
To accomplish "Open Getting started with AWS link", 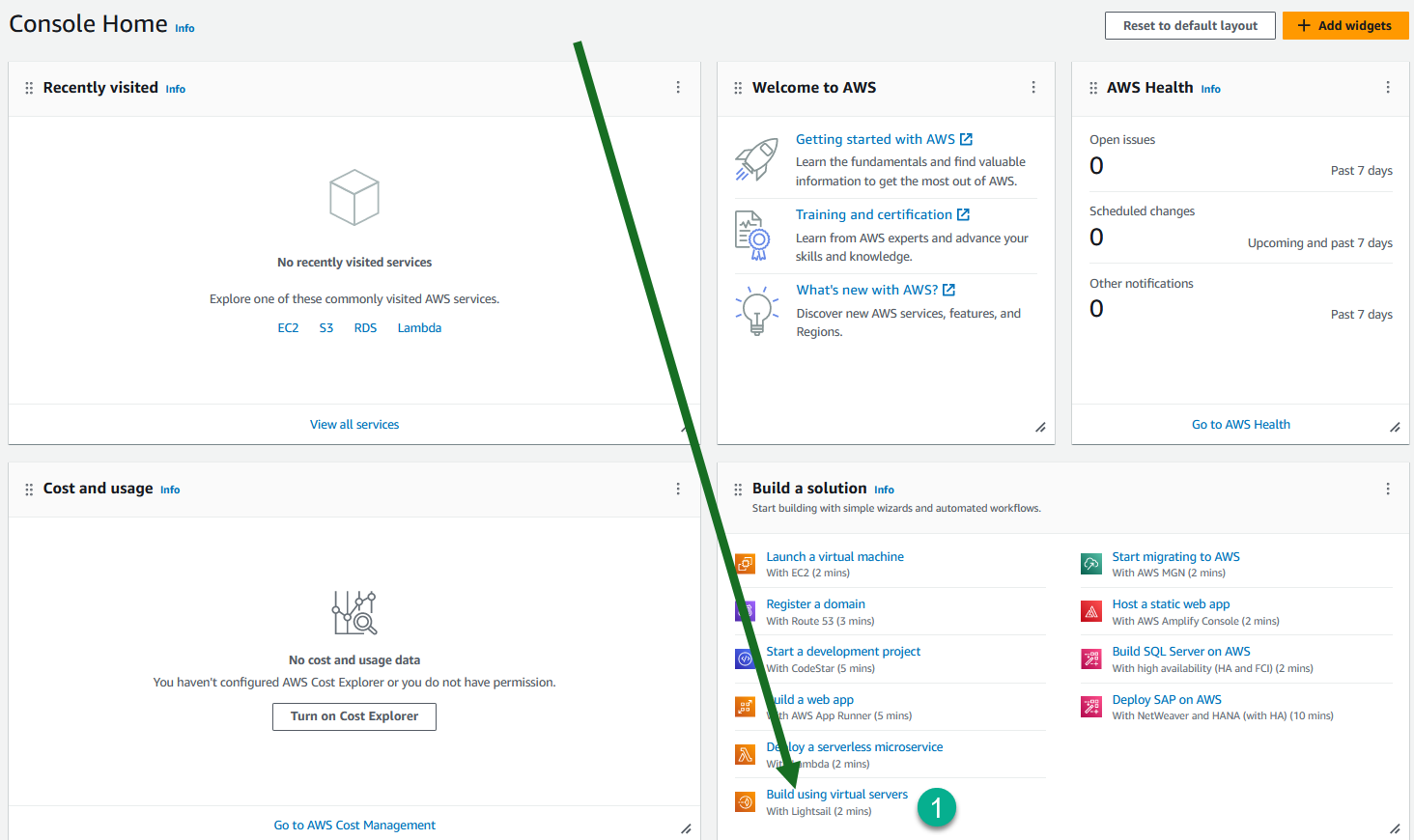I will (884, 140).
